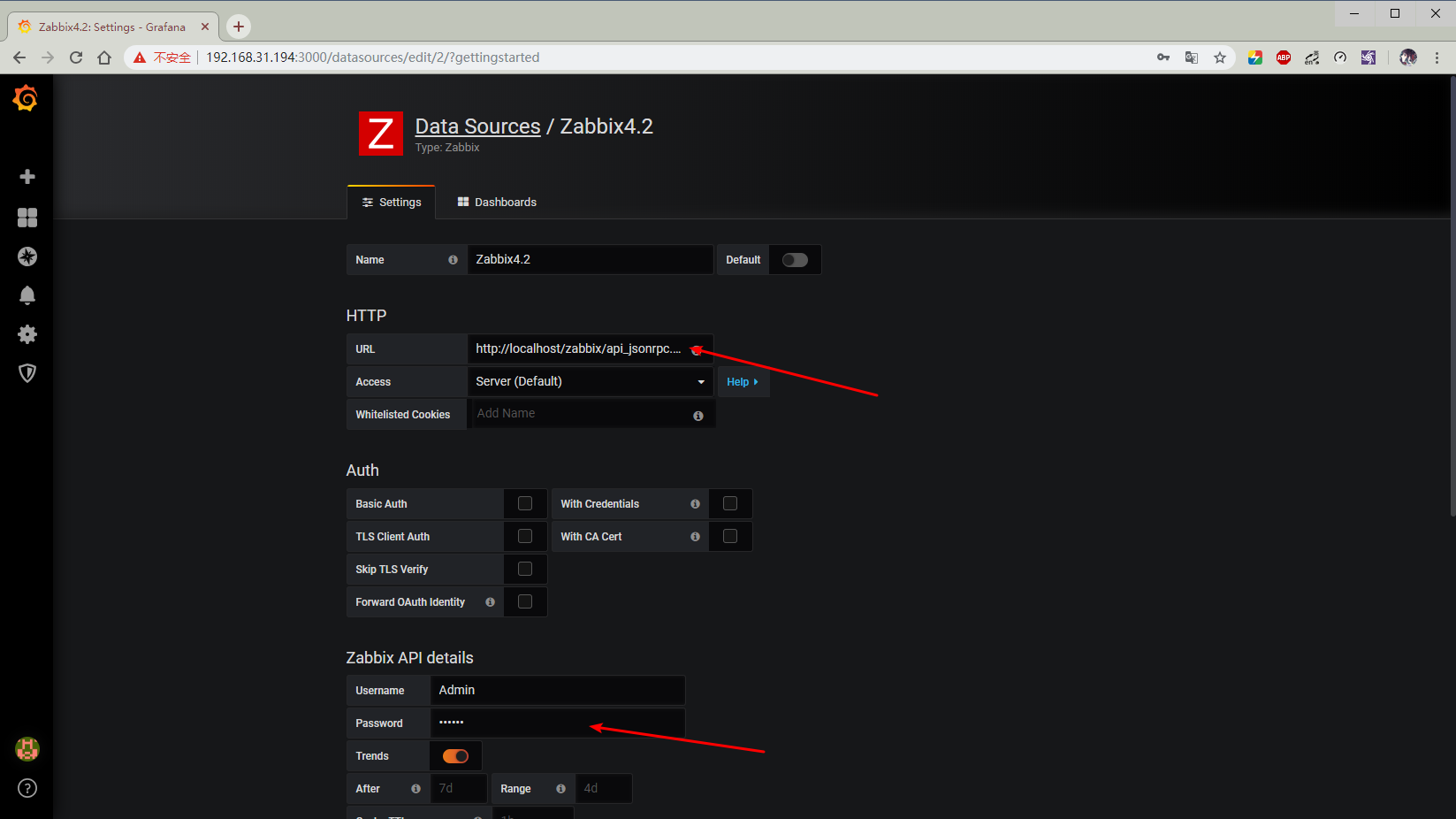Click the After field showing 7d
This screenshot has width=1456, height=819.
point(458,789)
